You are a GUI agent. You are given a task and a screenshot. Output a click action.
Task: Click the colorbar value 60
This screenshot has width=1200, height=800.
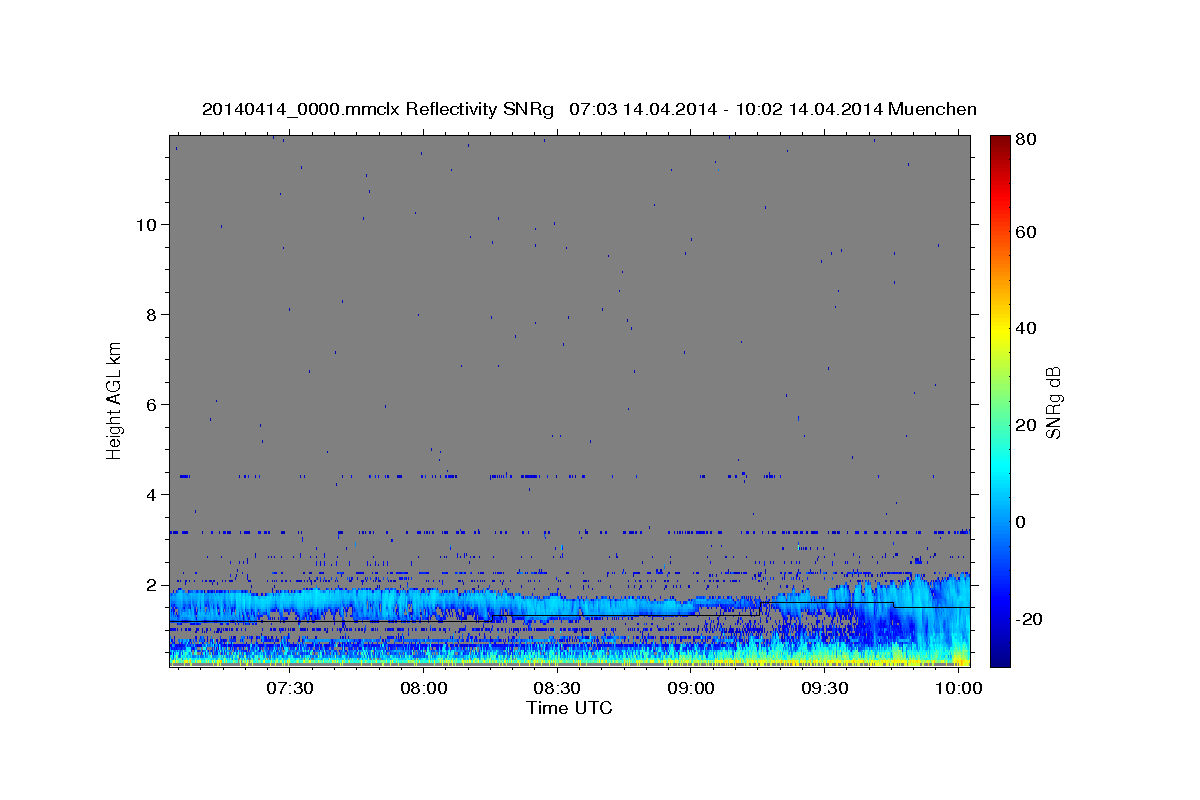[x=1025, y=232]
